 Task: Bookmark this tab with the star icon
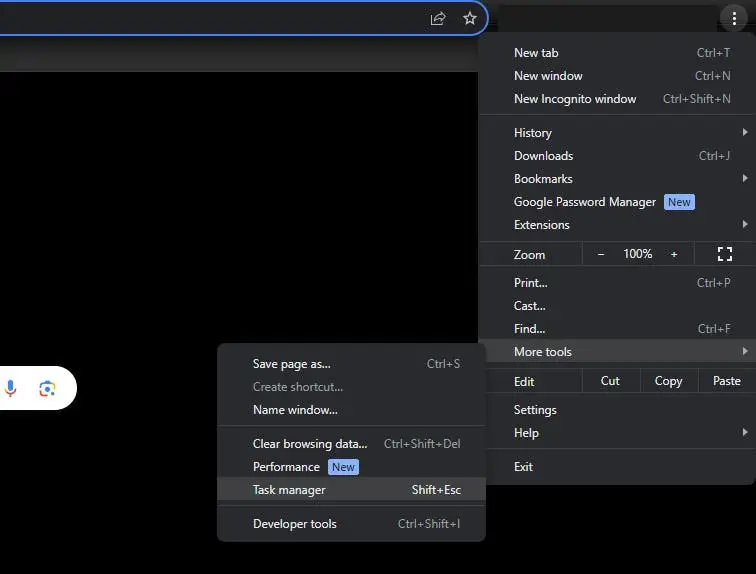pyautogui.click(x=469, y=19)
